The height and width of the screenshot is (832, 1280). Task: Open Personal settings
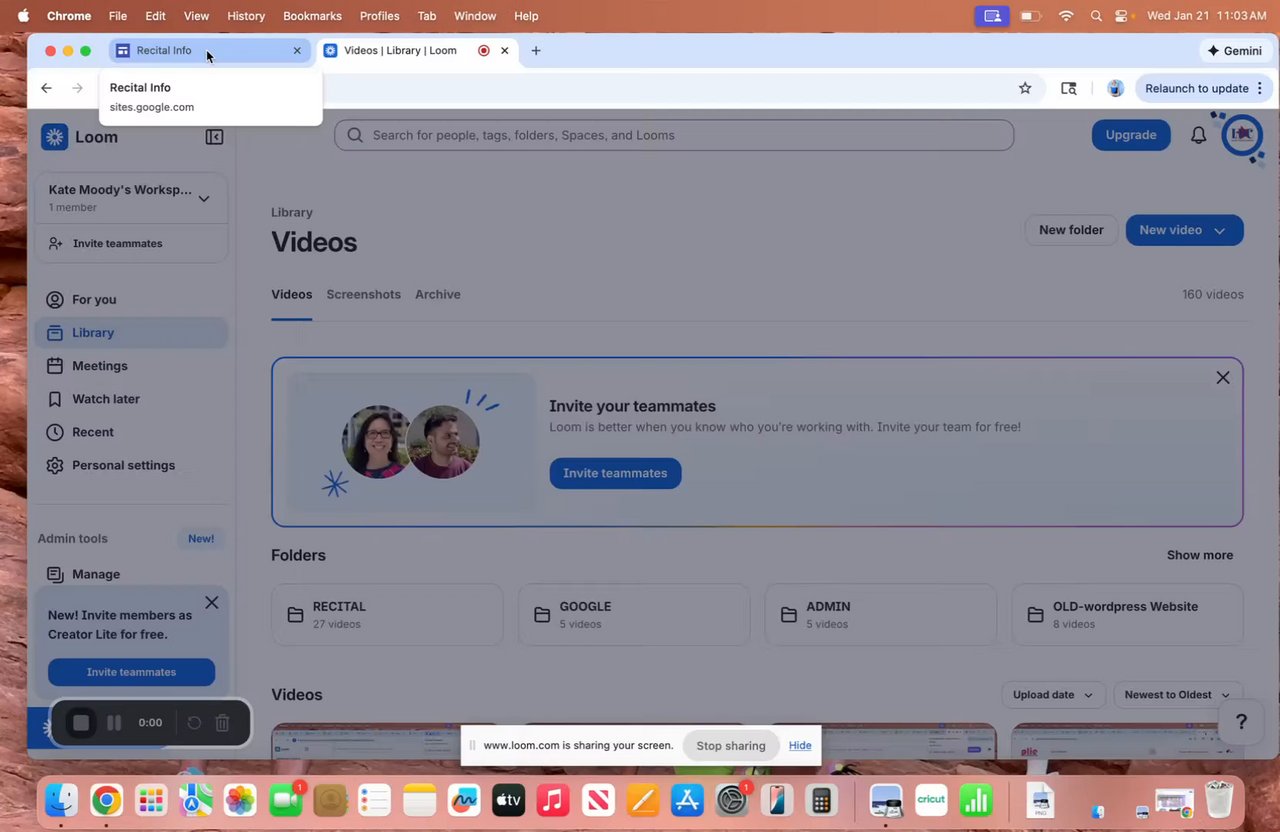(131, 465)
